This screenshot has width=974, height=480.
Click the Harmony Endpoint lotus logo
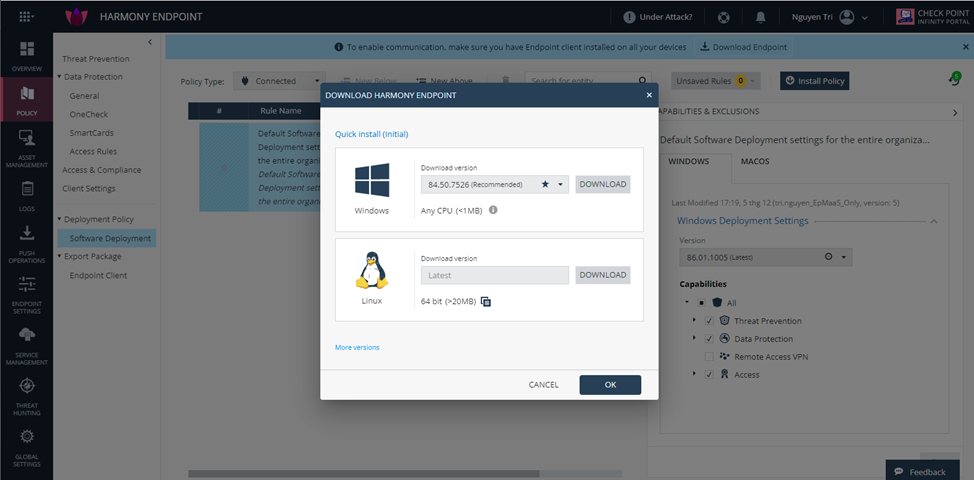(x=77, y=17)
